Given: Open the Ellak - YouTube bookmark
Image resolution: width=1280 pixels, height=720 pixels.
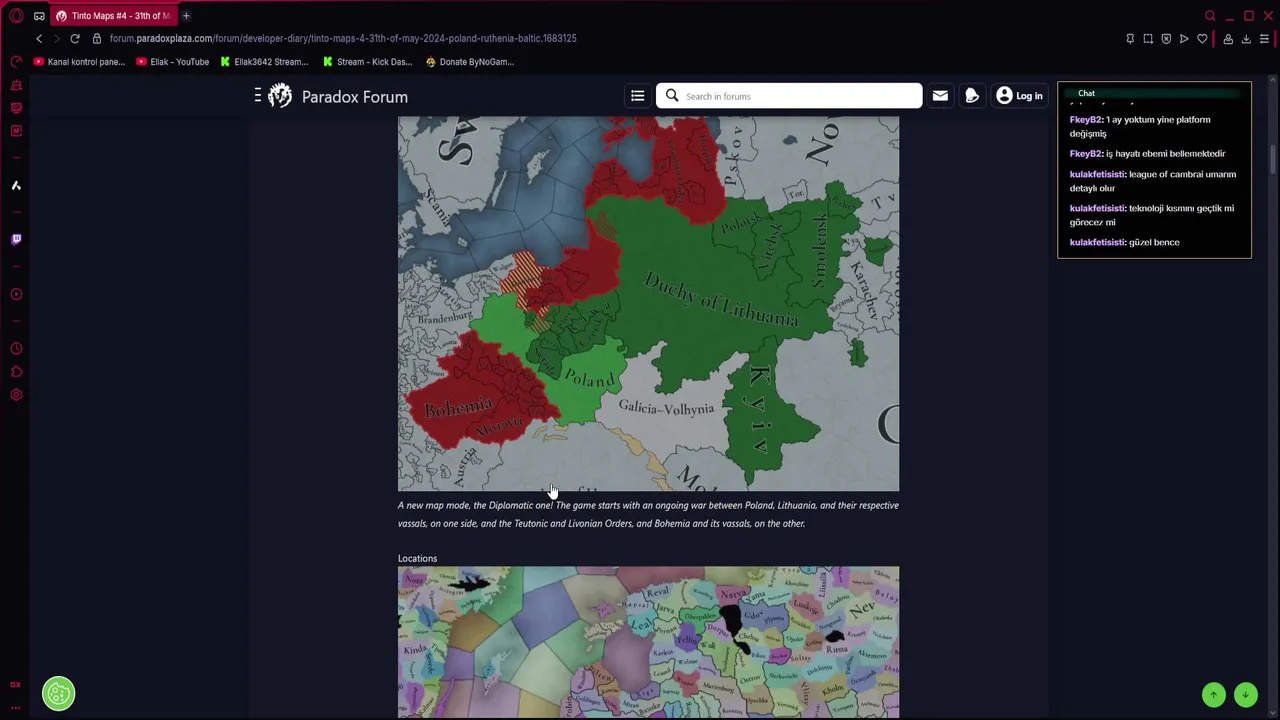Looking at the screenshot, I should (173, 62).
